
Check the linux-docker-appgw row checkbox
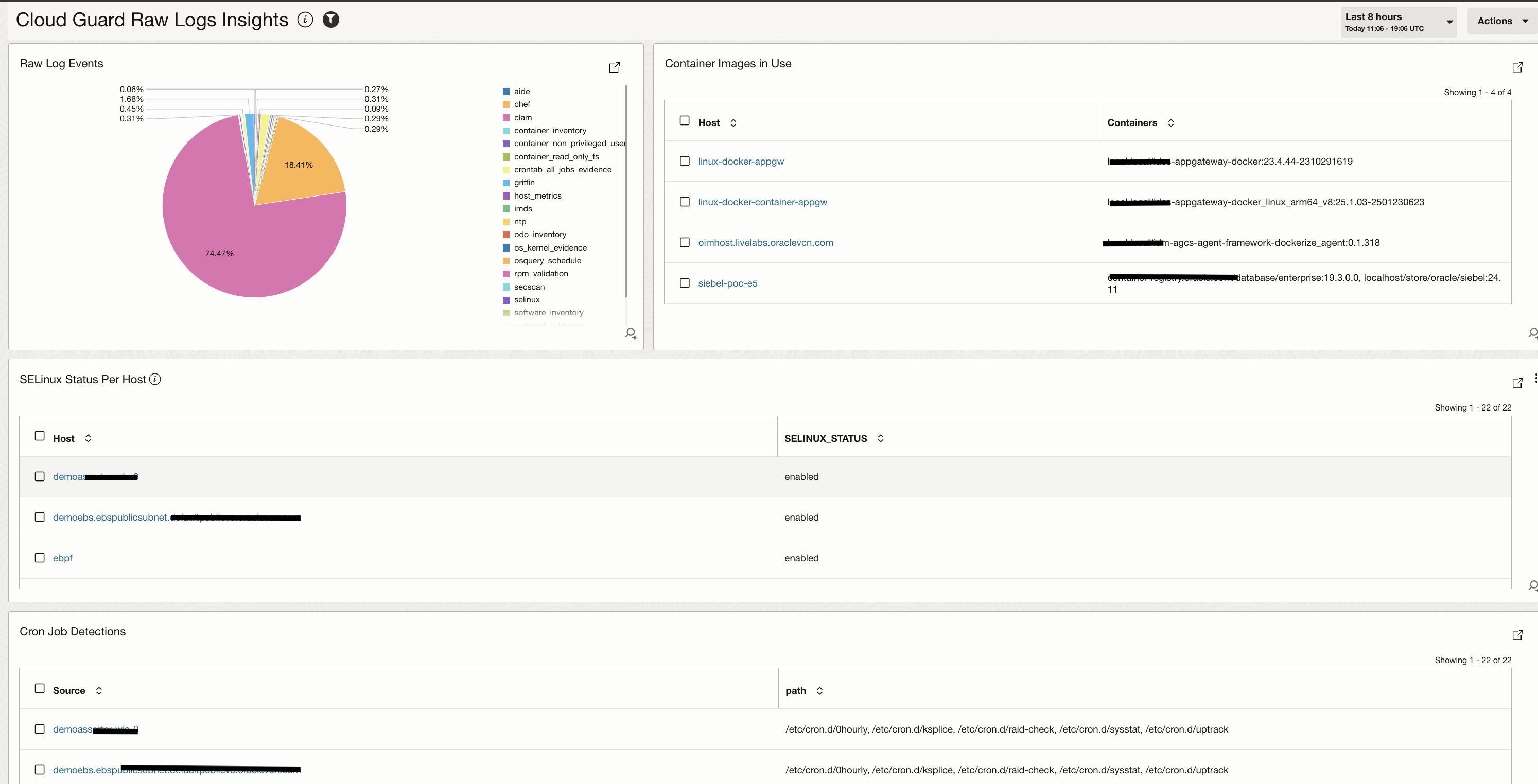[x=684, y=161]
